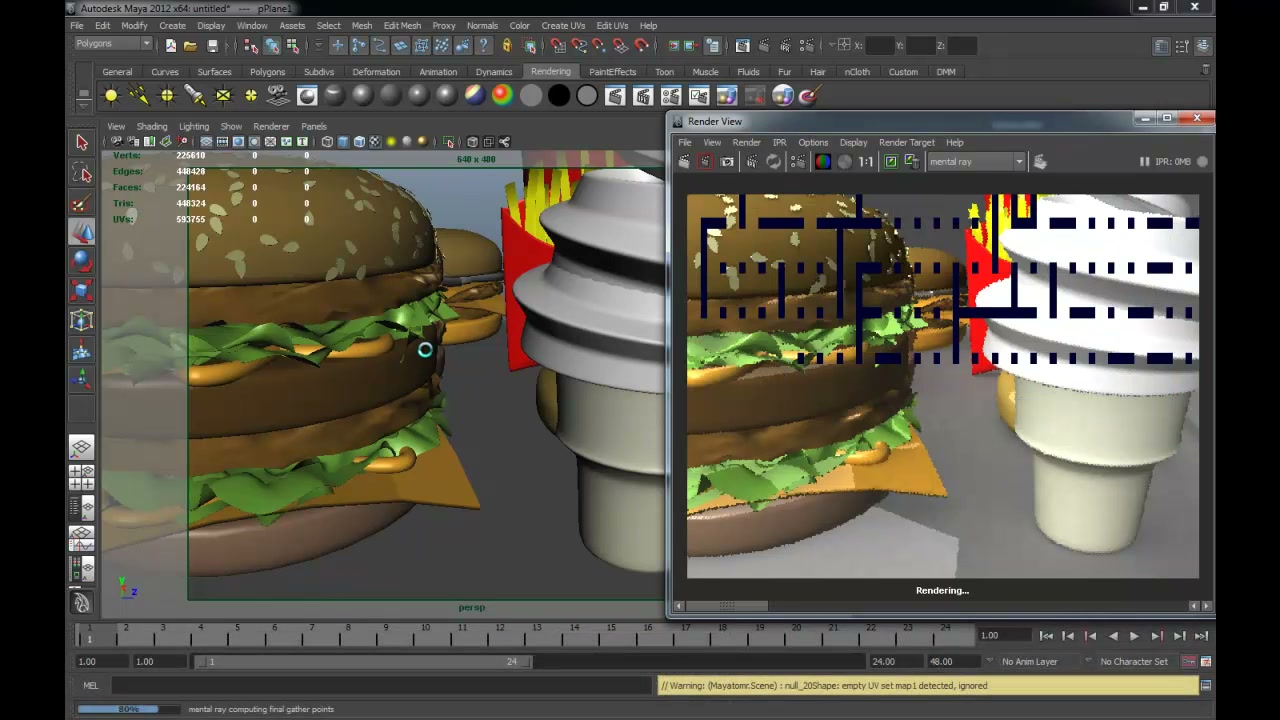Open the mental ray renderer dropdown
Image resolution: width=1280 pixels, height=720 pixels.
[976, 162]
